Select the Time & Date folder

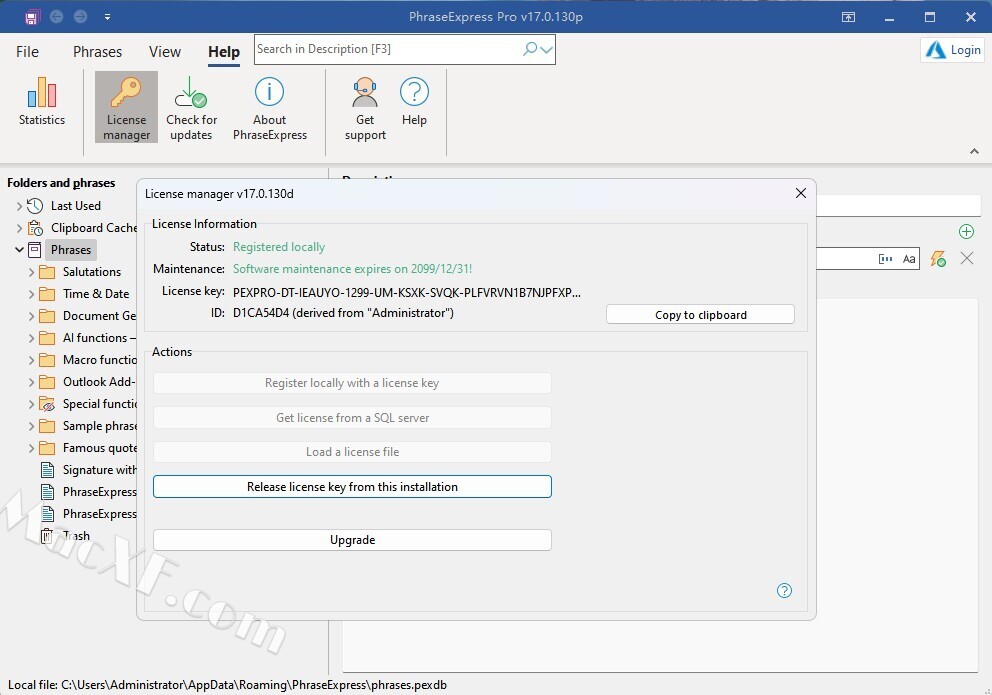click(x=96, y=294)
